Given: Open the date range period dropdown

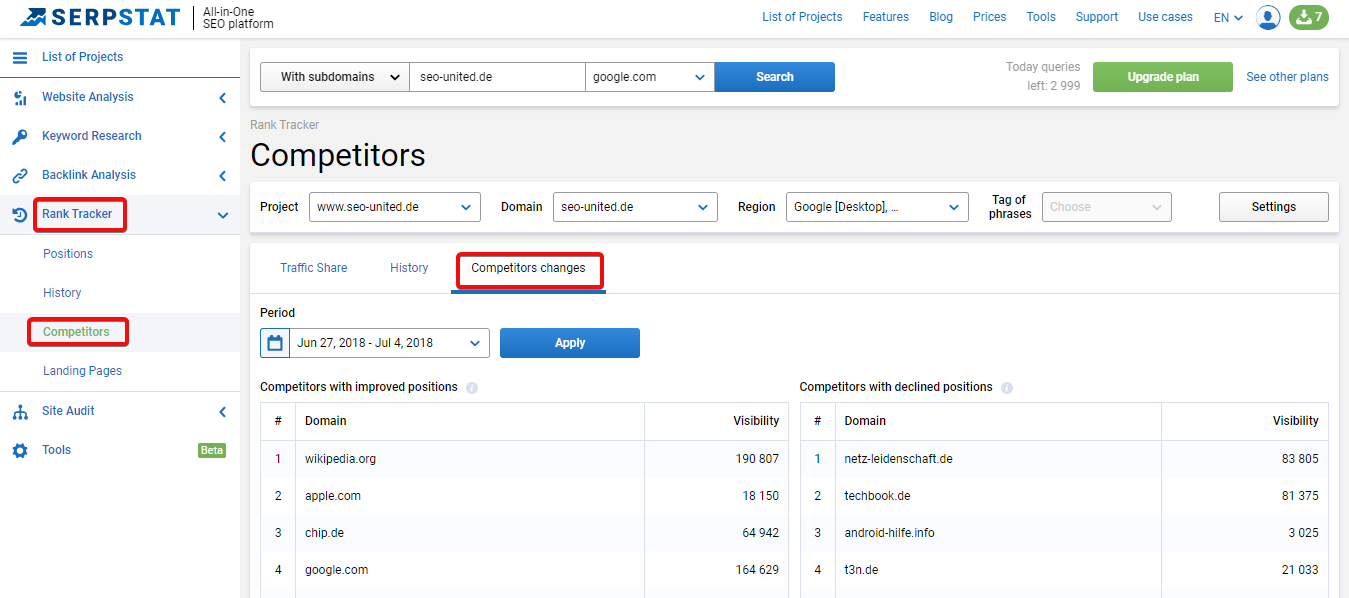Looking at the screenshot, I should point(389,343).
